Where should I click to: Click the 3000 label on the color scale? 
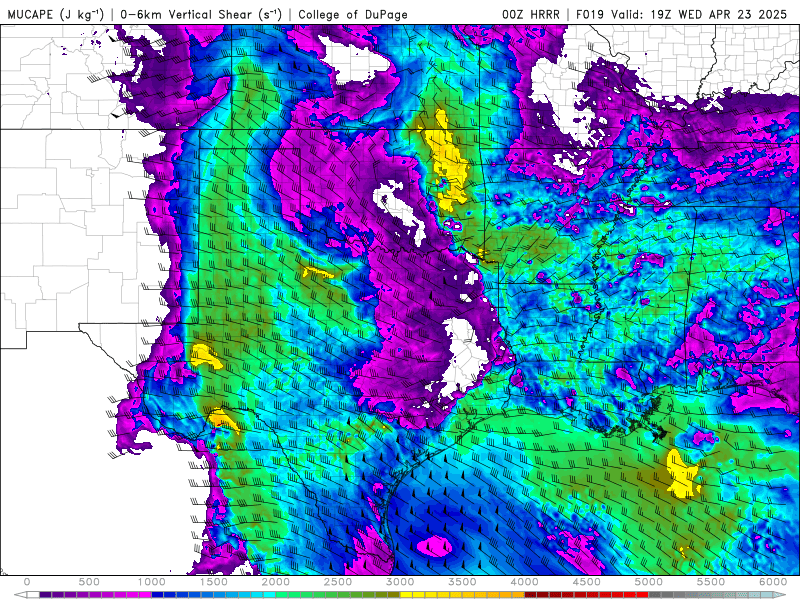click(x=401, y=582)
